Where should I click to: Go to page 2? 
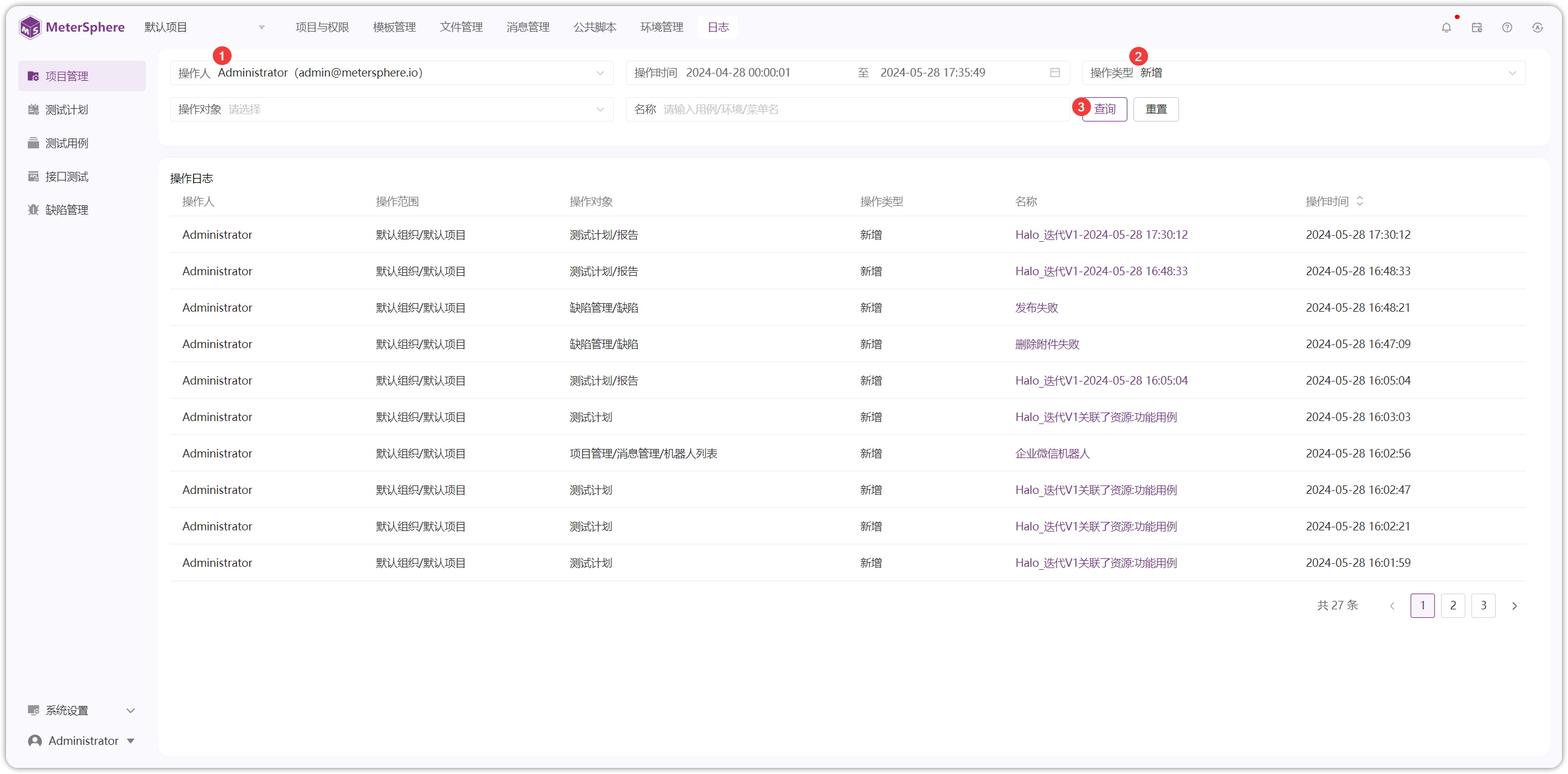point(1453,606)
